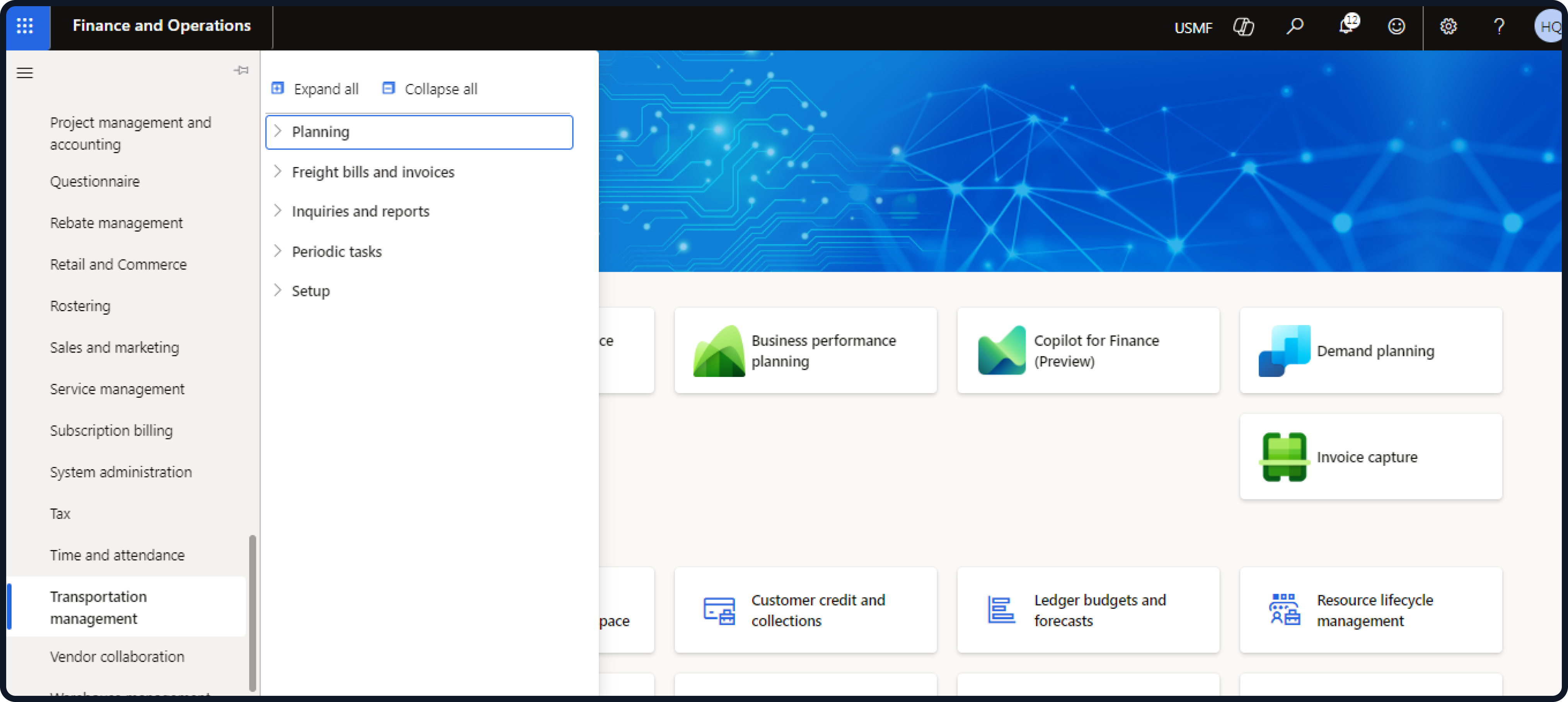Click the Collapse all minus icon
1568x702 pixels.
point(389,88)
